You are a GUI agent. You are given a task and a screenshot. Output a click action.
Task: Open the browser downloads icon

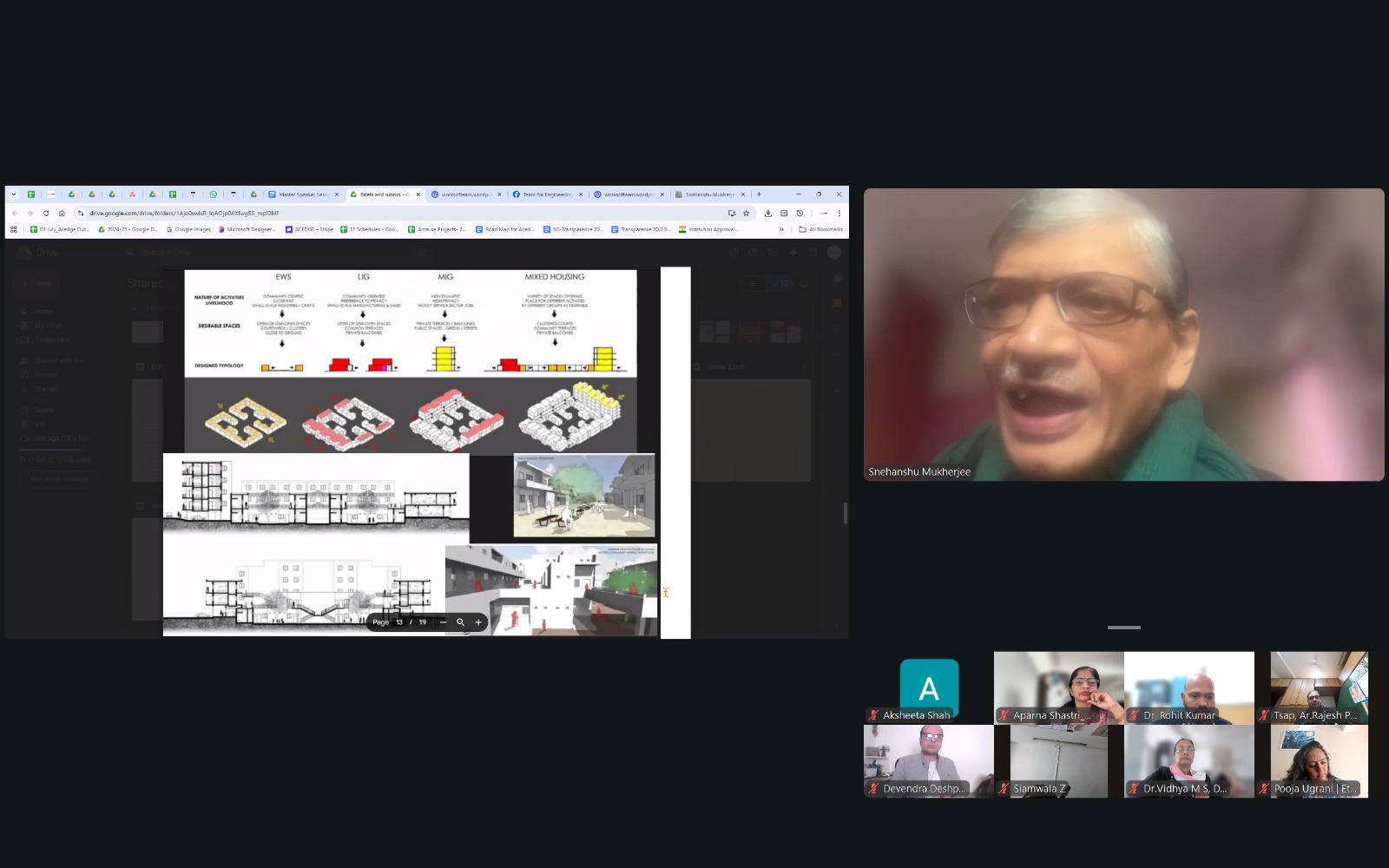[767, 214]
